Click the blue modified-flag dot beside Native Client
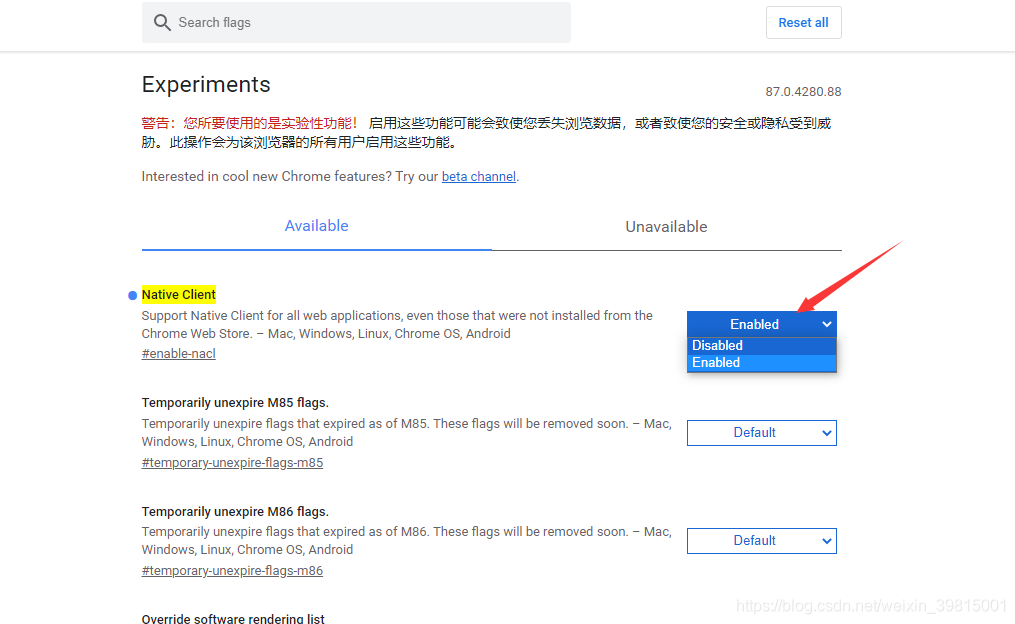1015x624 pixels. pos(133,295)
